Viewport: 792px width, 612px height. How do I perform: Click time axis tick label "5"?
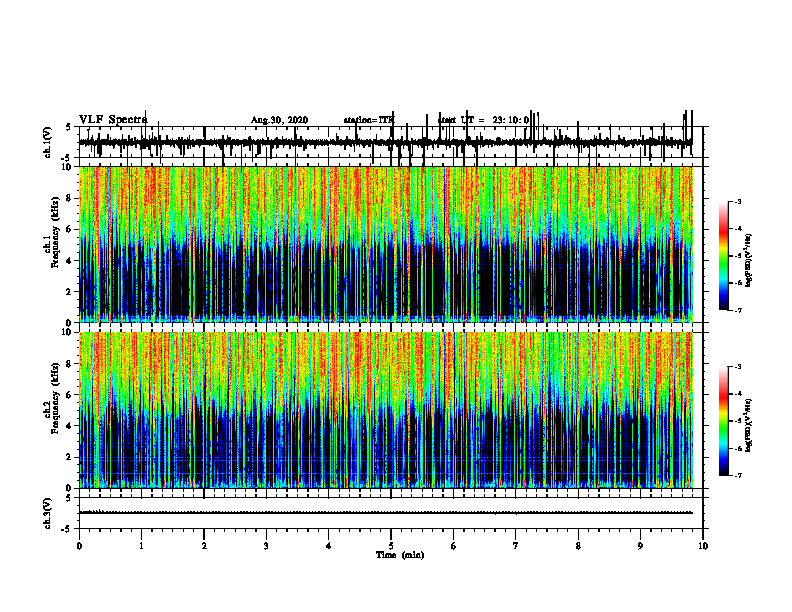click(391, 546)
